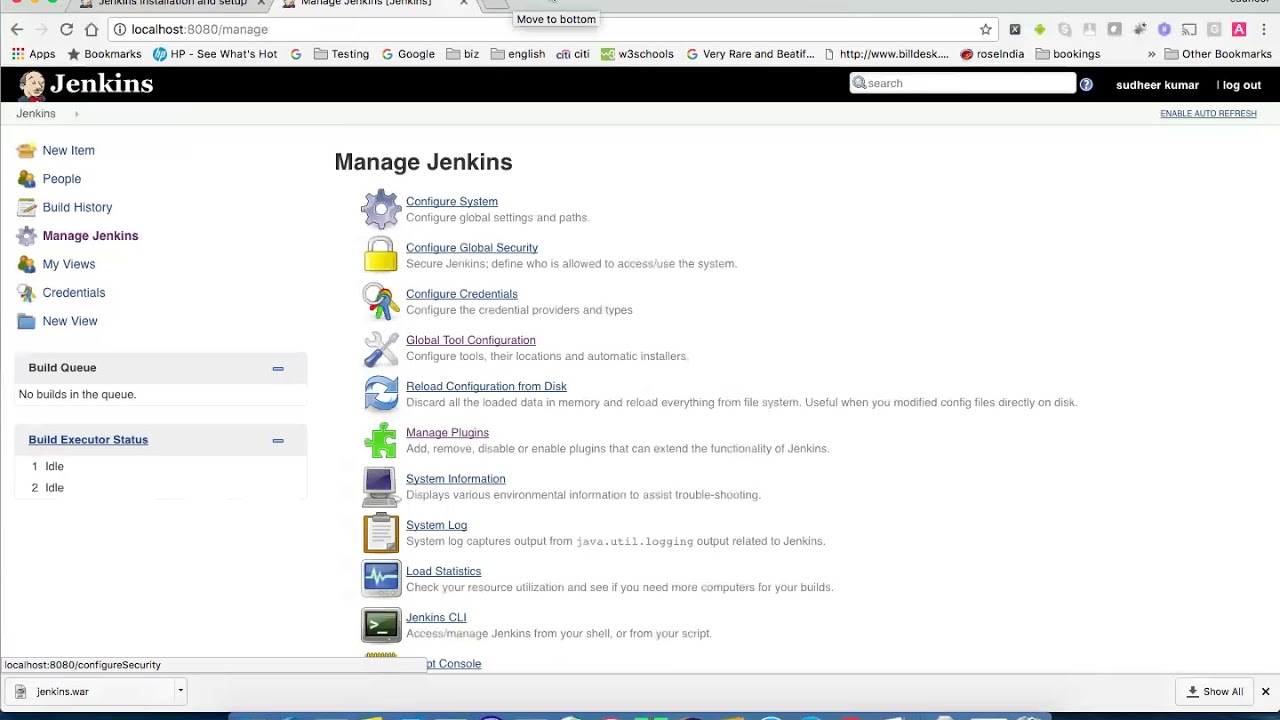Image resolution: width=1280 pixels, height=720 pixels.
Task: Open the biz bookmarks folder
Action: (x=462, y=54)
